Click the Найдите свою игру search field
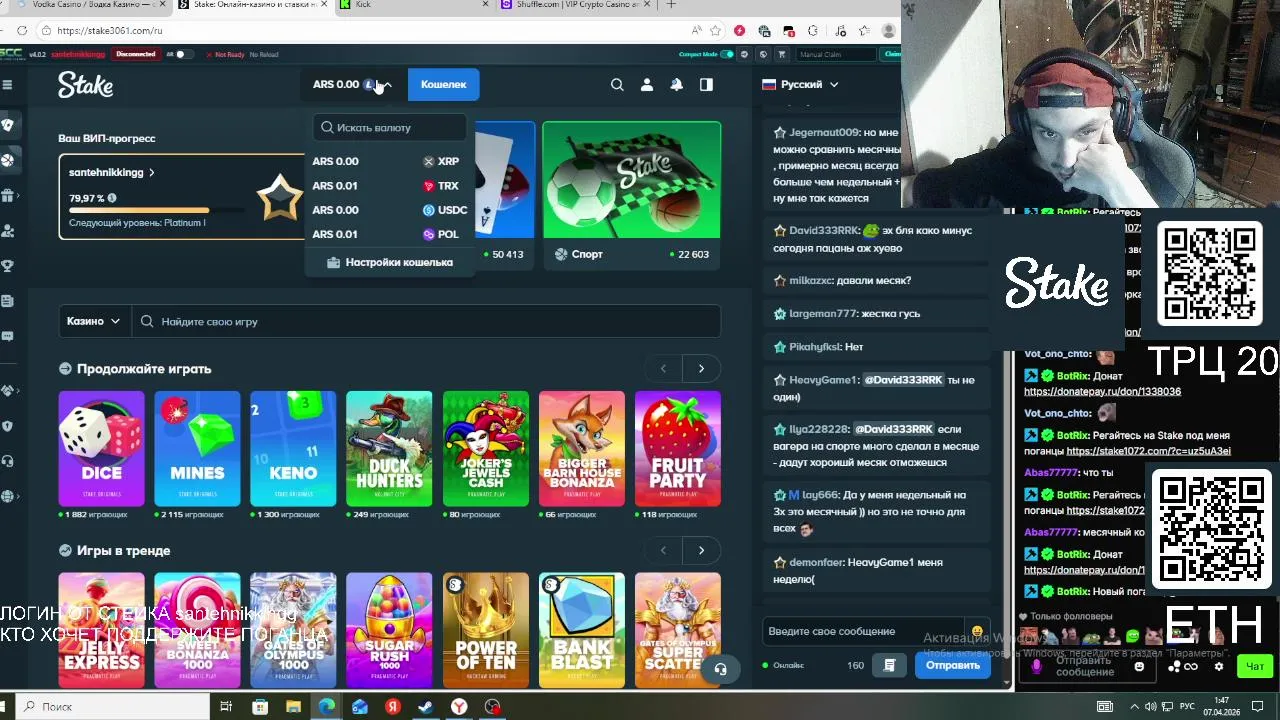Screen dimensions: 1280x720 click(x=426, y=321)
